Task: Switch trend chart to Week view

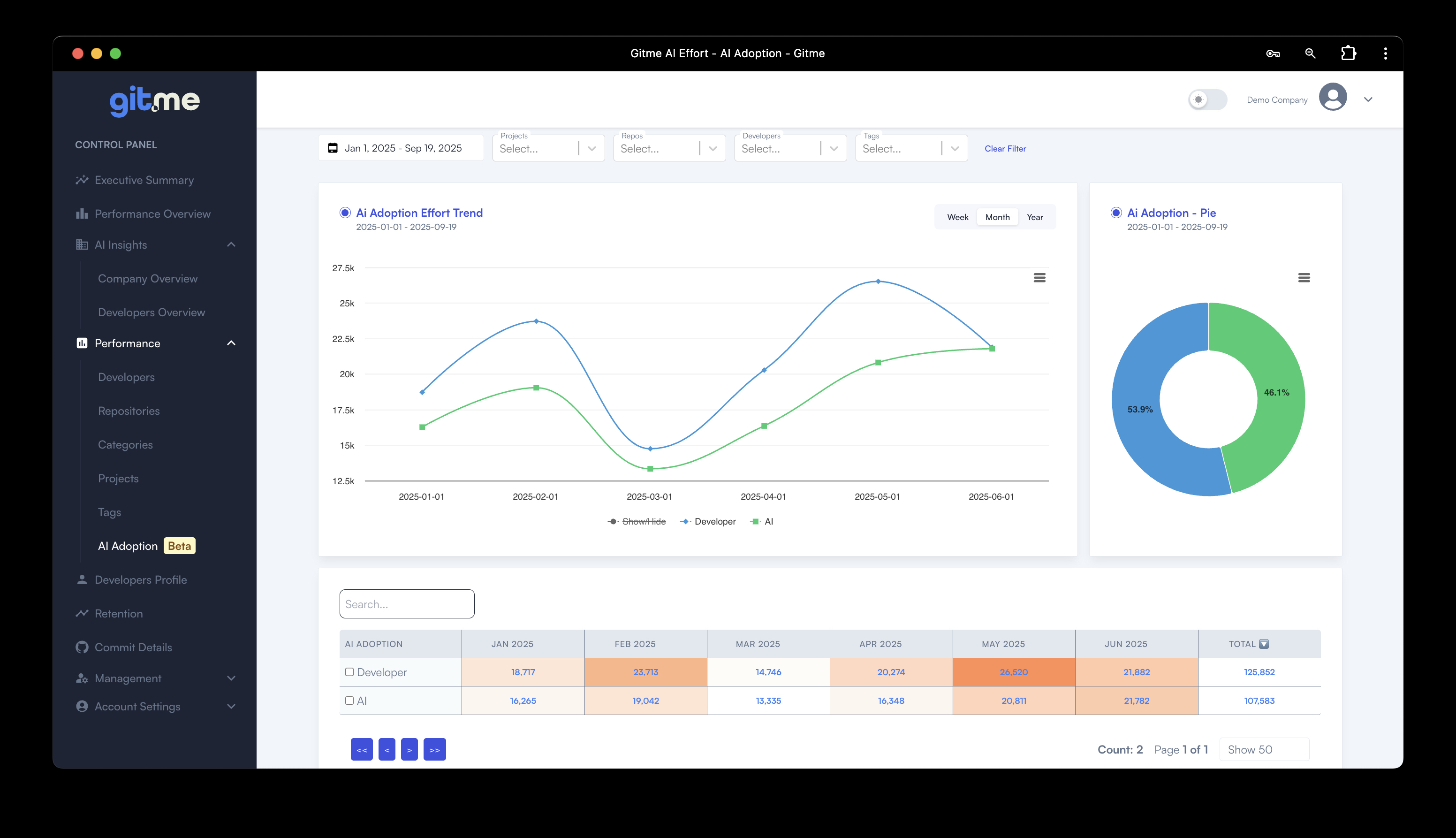Action: coord(957,217)
